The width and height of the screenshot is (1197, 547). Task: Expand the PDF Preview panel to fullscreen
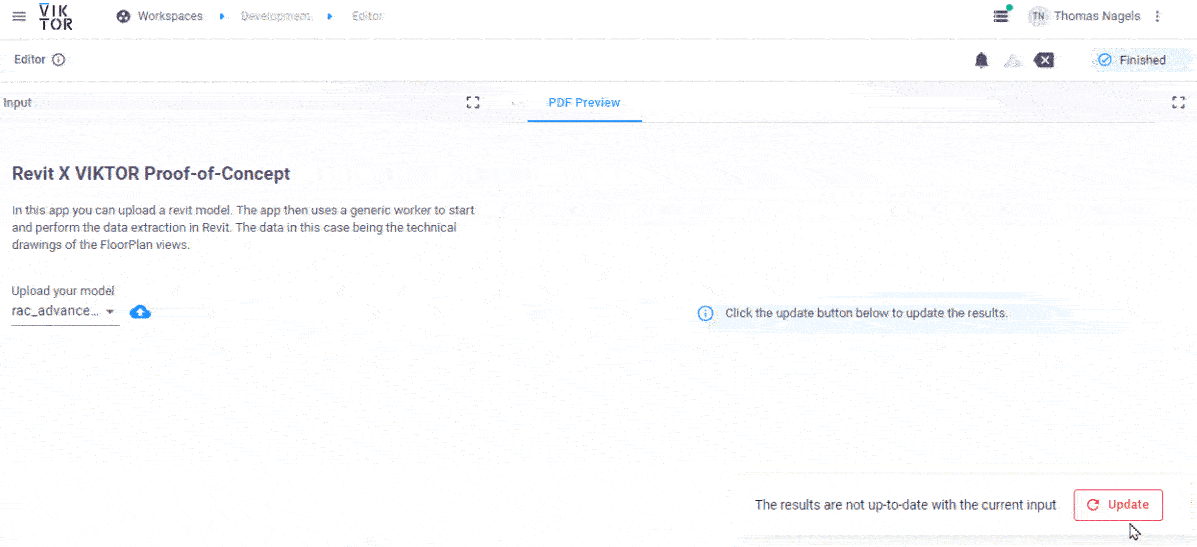[1179, 102]
